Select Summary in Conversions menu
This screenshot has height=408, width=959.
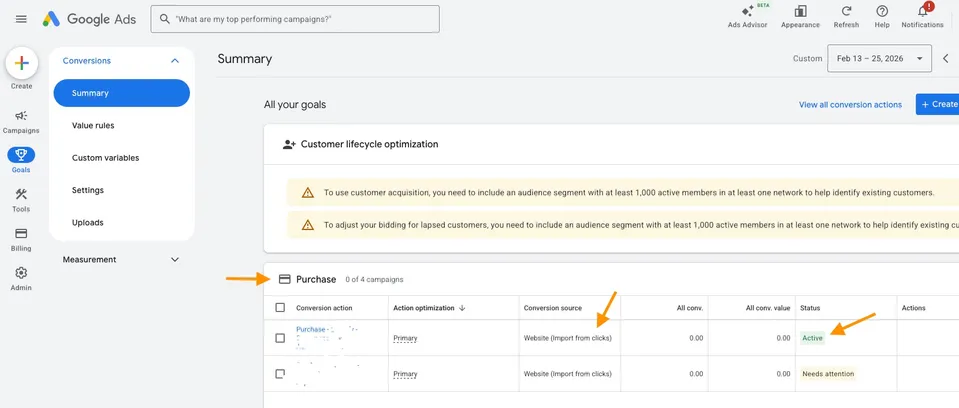122,93
